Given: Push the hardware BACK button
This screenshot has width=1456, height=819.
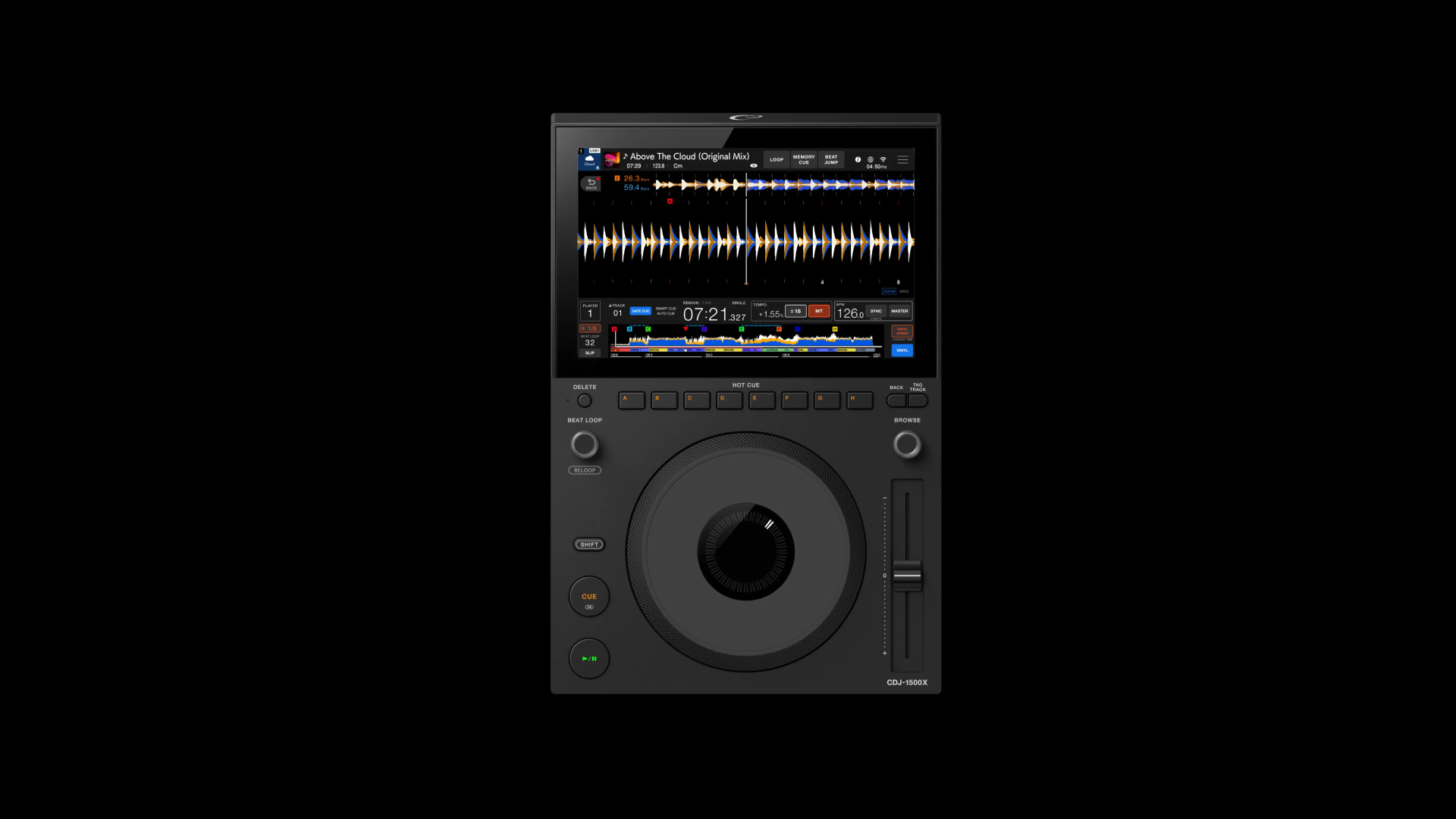Looking at the screenshot, I should pos(896,400).
